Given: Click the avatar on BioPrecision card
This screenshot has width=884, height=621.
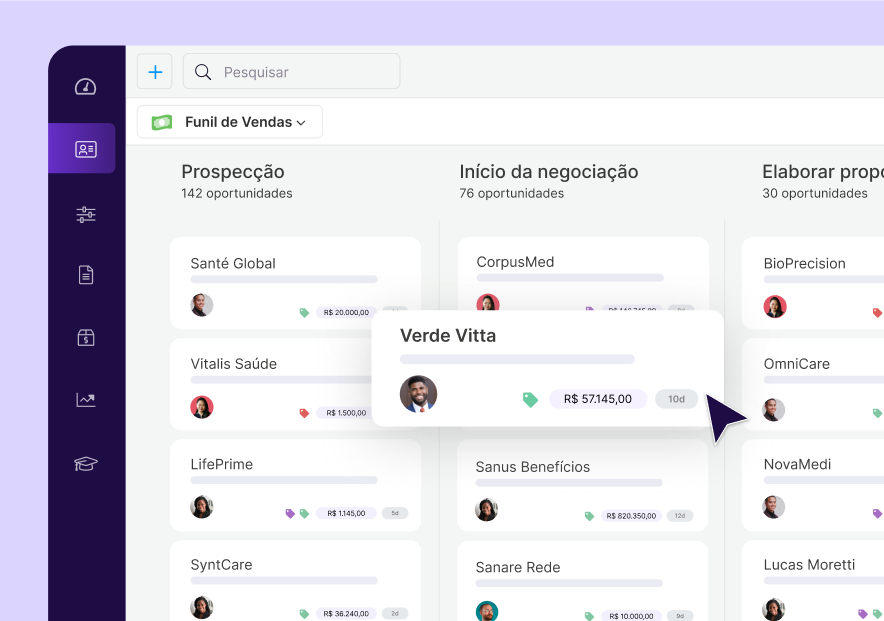Looking at the screenshot, I should (x=775, y=307).
